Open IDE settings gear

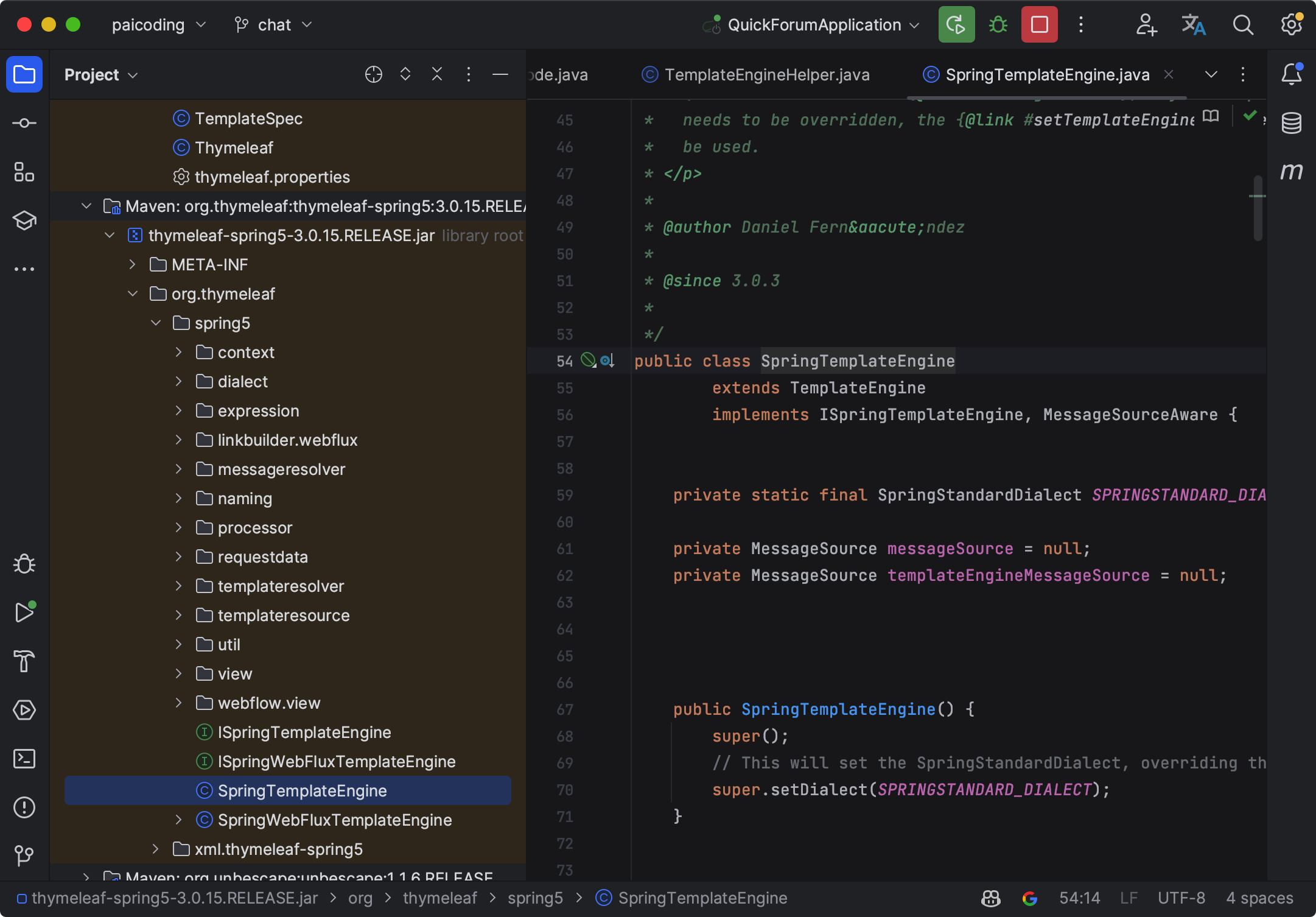(x=1291, y=25)
